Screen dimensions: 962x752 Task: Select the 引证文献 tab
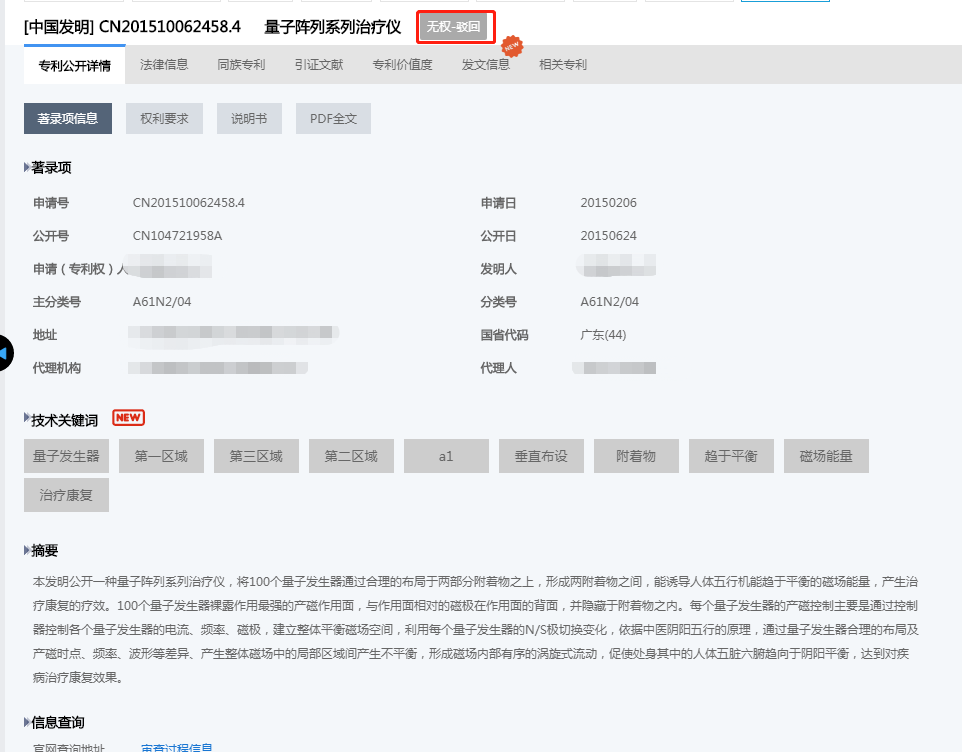[x=318, y=64]
